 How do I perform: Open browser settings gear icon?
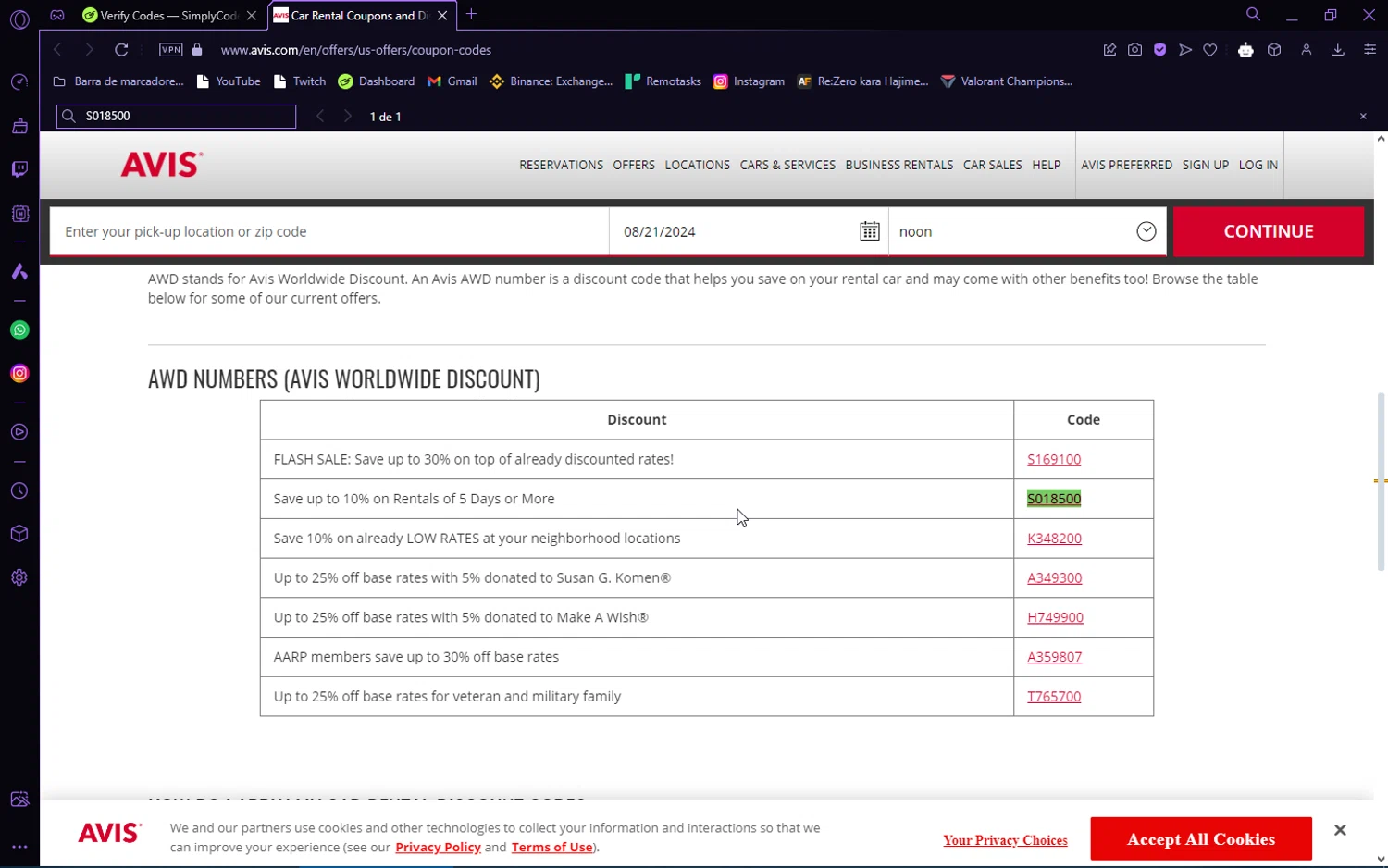[x=19, y=577]
